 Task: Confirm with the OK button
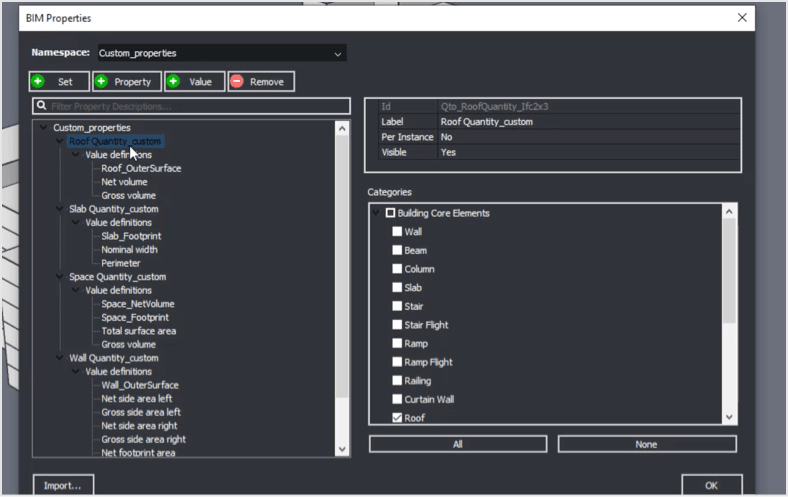coord(711,485)
